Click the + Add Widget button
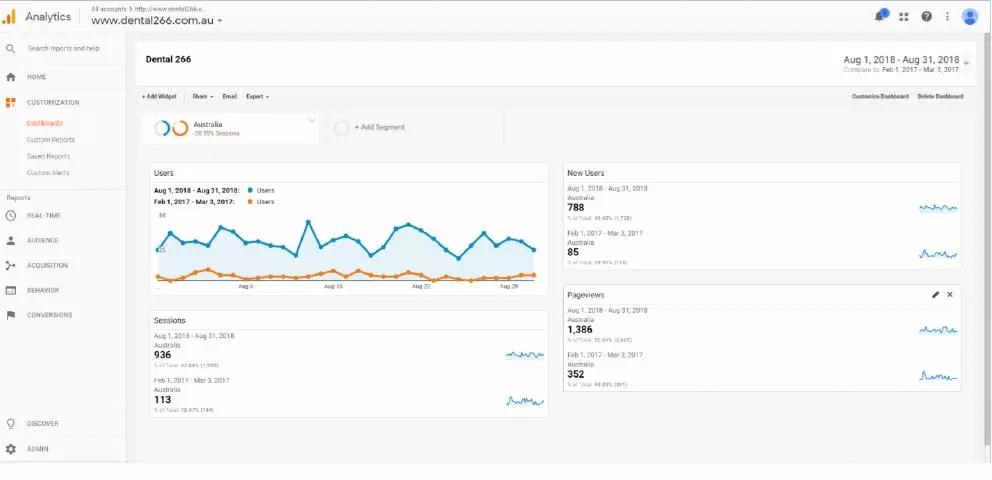 pyautogui.click(x=159, y=97)
